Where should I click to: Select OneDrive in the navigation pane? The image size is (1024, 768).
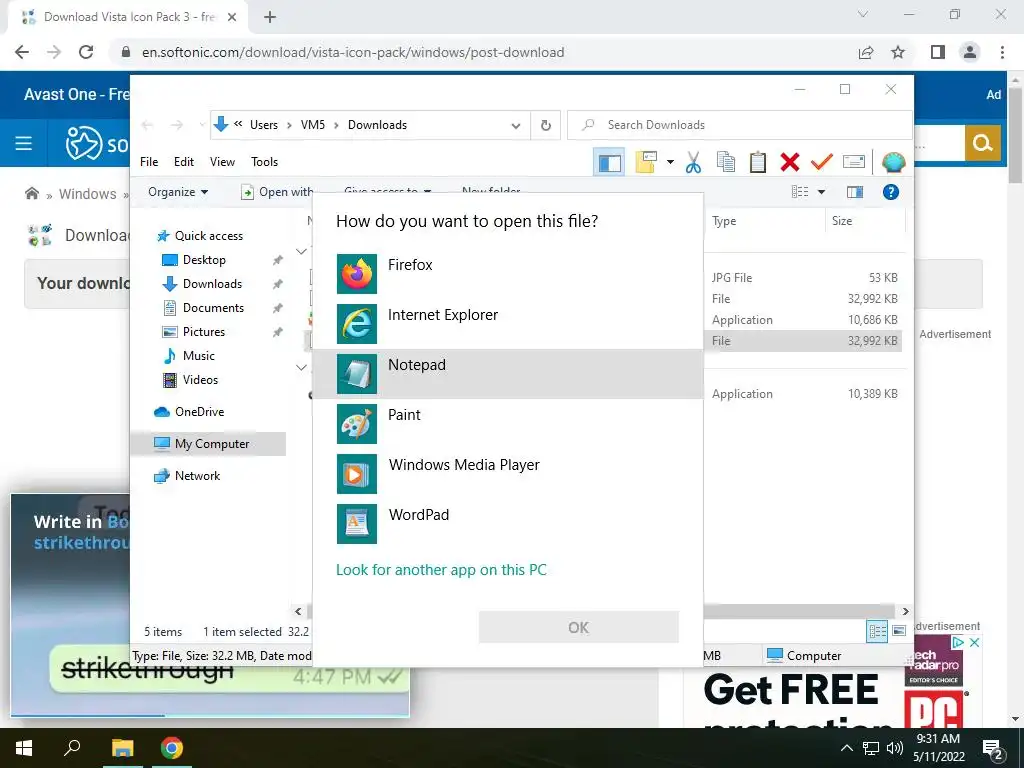click(199, 412)
